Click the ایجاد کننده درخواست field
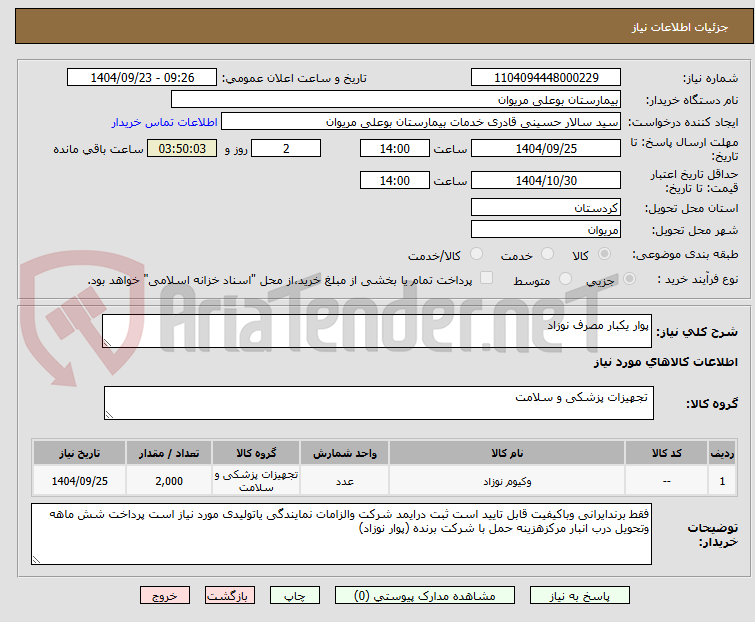755x622 pixels. click(421, 122)
